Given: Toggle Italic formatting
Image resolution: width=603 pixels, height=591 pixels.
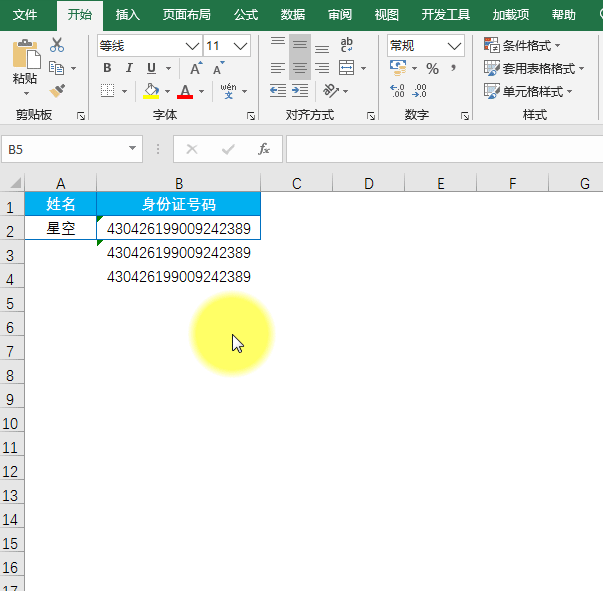Looking at the screenshot, I should 129,68.
